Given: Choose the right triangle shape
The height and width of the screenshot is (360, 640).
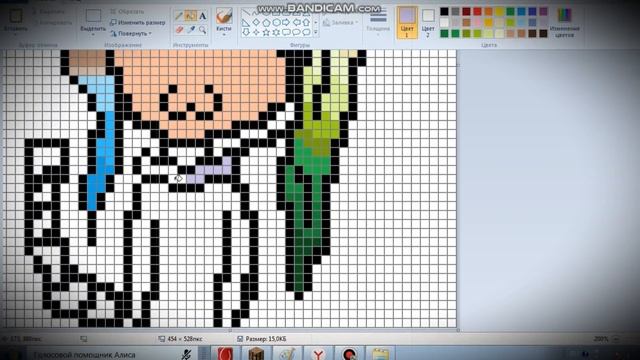Looking at the screenshot, I should coord(246,23).
